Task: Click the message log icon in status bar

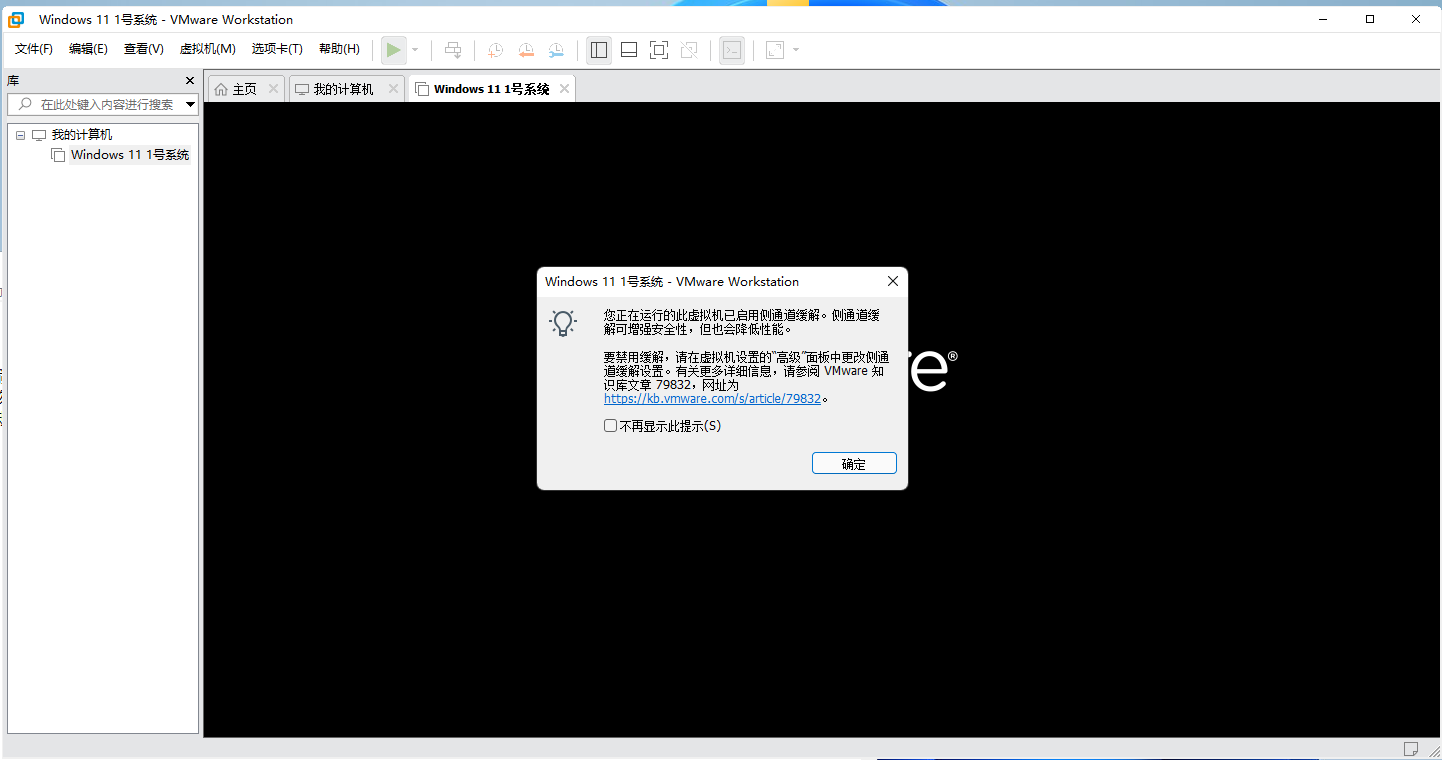Action: [x=1411, y=749]
